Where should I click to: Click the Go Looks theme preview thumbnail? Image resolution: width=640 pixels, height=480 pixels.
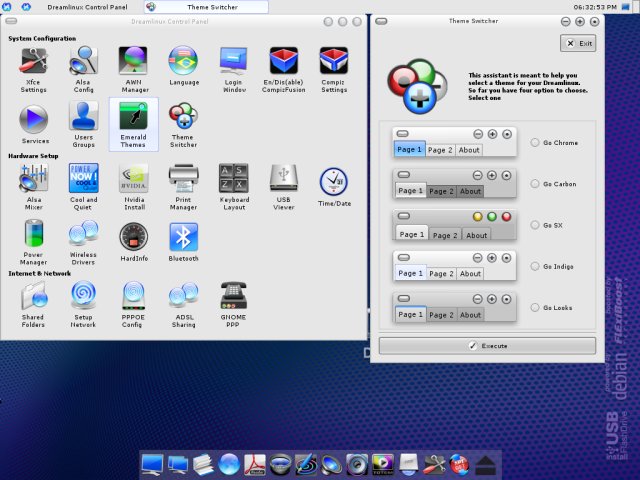[x=454, y=307]
